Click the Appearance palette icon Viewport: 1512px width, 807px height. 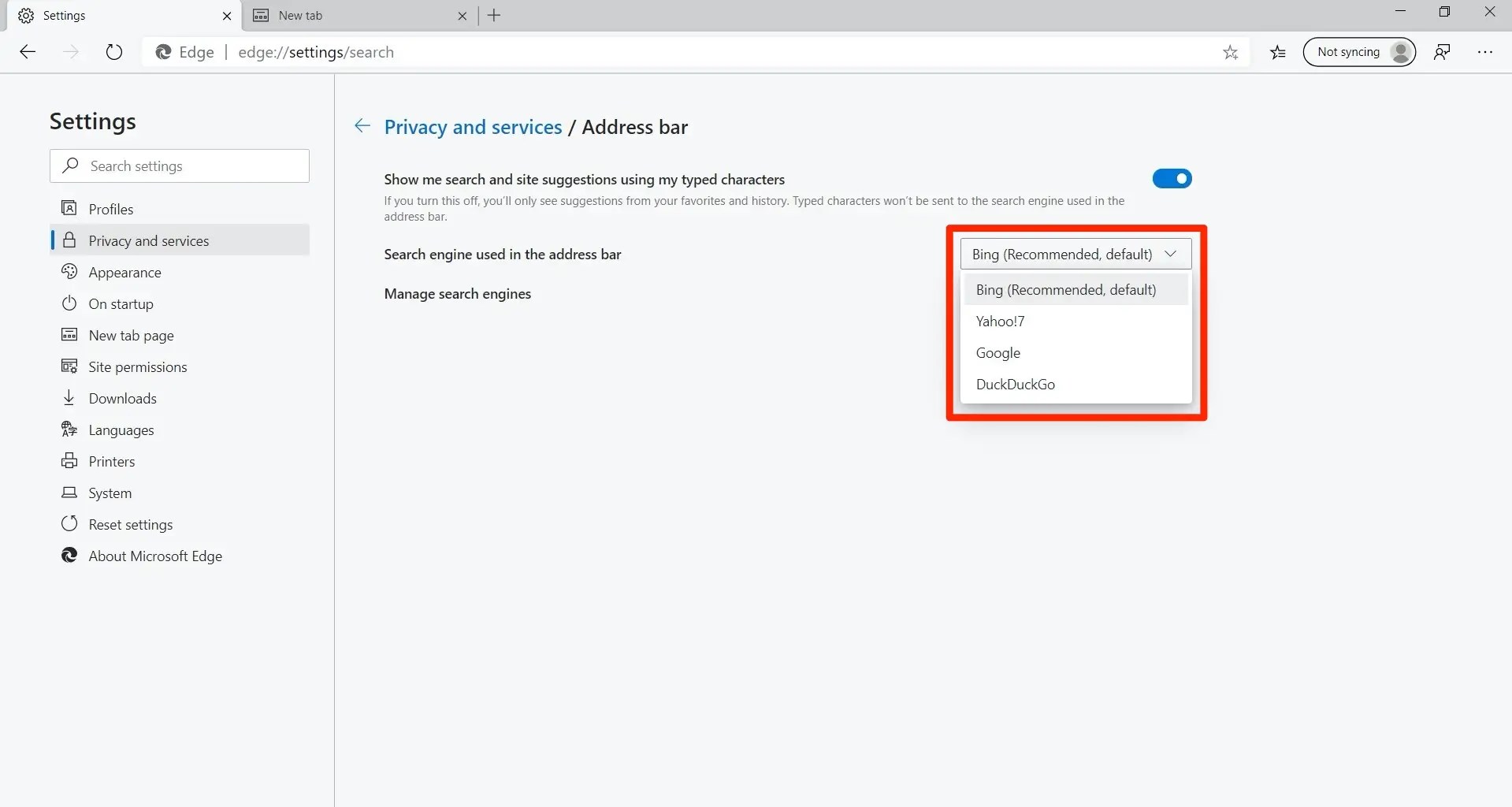point(69,271)
